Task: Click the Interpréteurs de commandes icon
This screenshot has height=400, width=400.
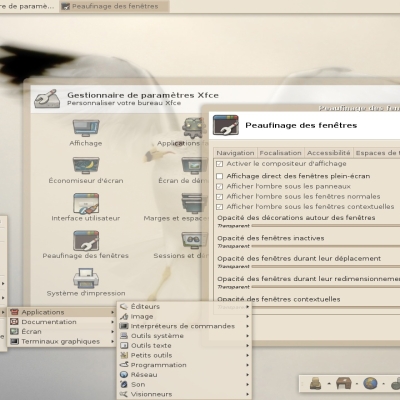Action: tap(124, 326)
